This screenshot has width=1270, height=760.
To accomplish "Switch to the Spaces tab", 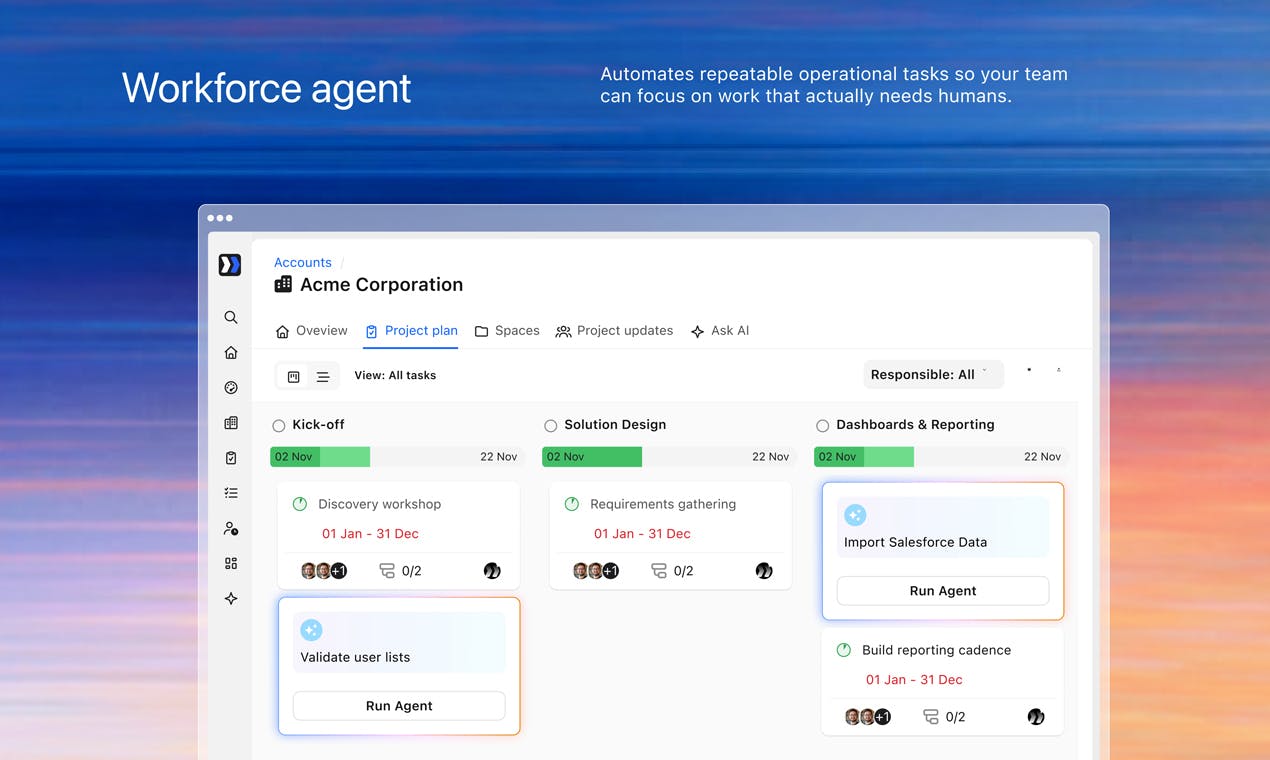I will click(507, 331).
